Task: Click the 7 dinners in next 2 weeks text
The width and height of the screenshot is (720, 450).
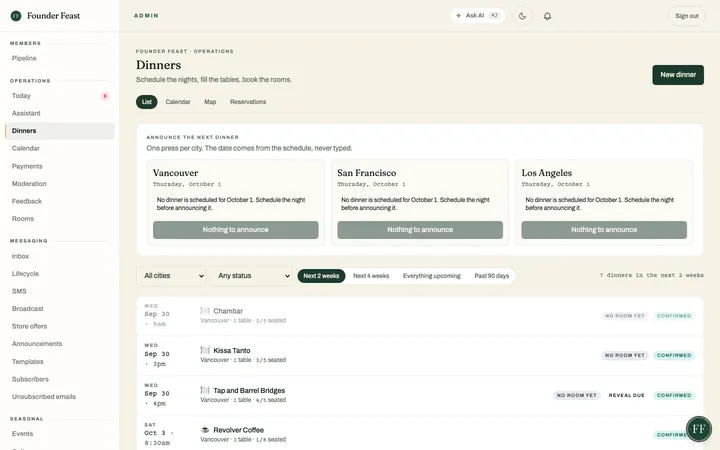Action: coord(651,275)
